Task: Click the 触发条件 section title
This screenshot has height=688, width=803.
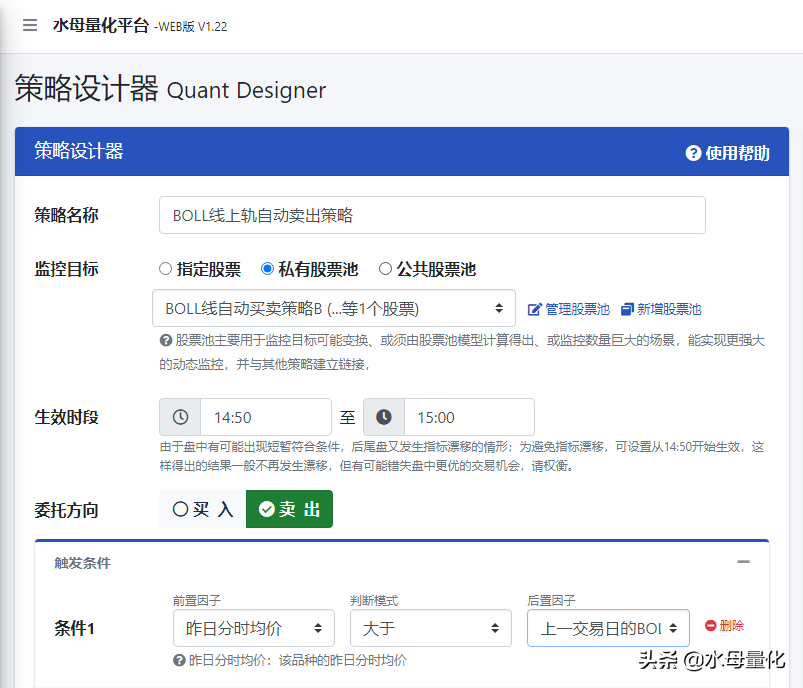Action: pos(82,563)
